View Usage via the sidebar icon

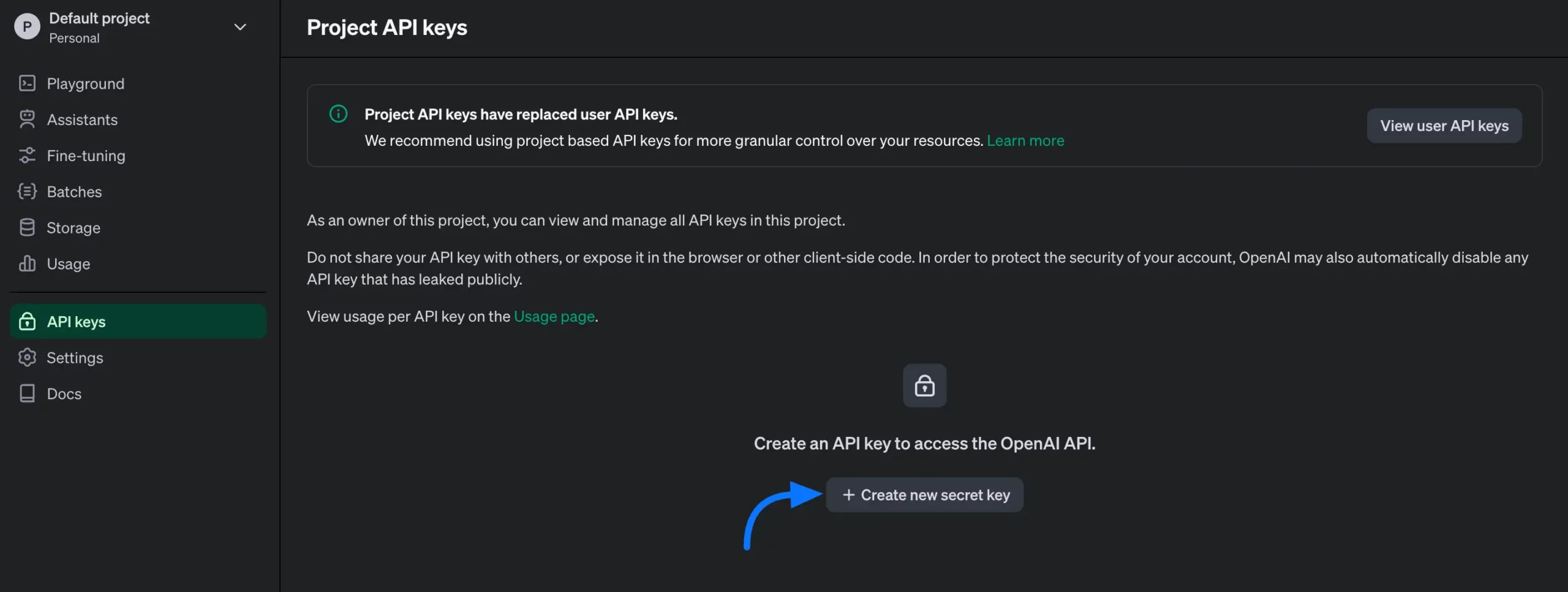pos(28,264)
